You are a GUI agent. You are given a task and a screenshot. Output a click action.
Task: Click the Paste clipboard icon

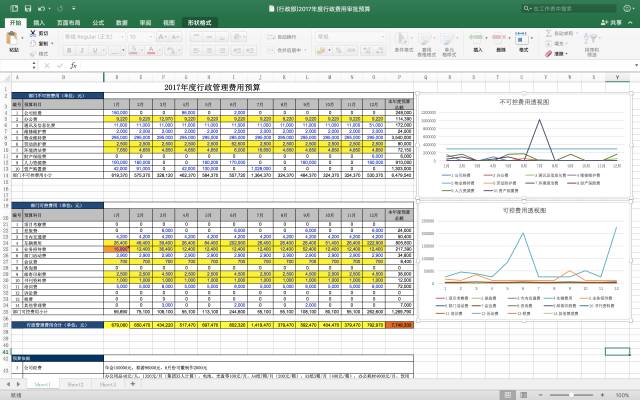(x=13, y=38)
